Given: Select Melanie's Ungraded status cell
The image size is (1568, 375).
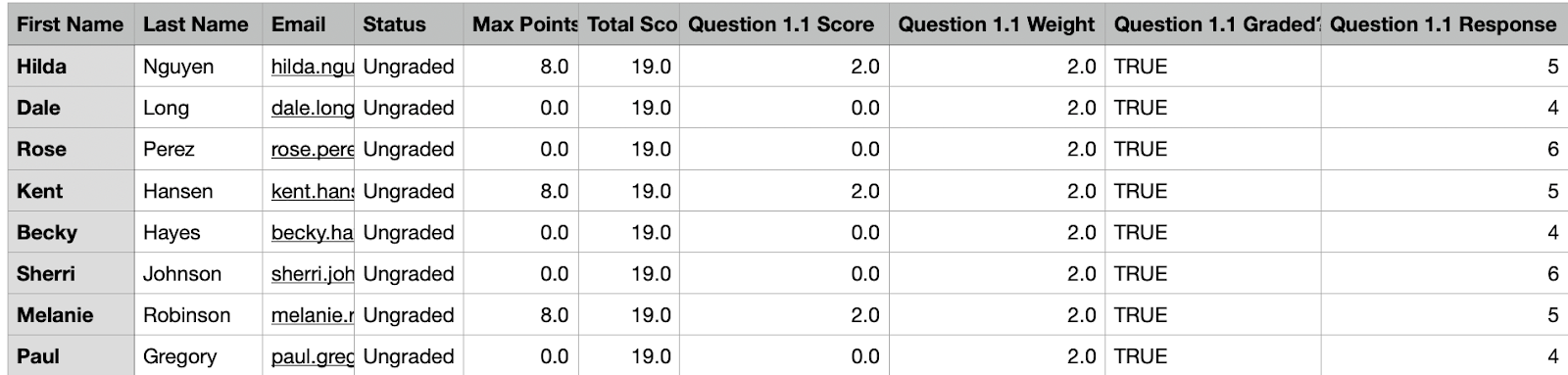Looking at the screenshot, I should 409,315.
